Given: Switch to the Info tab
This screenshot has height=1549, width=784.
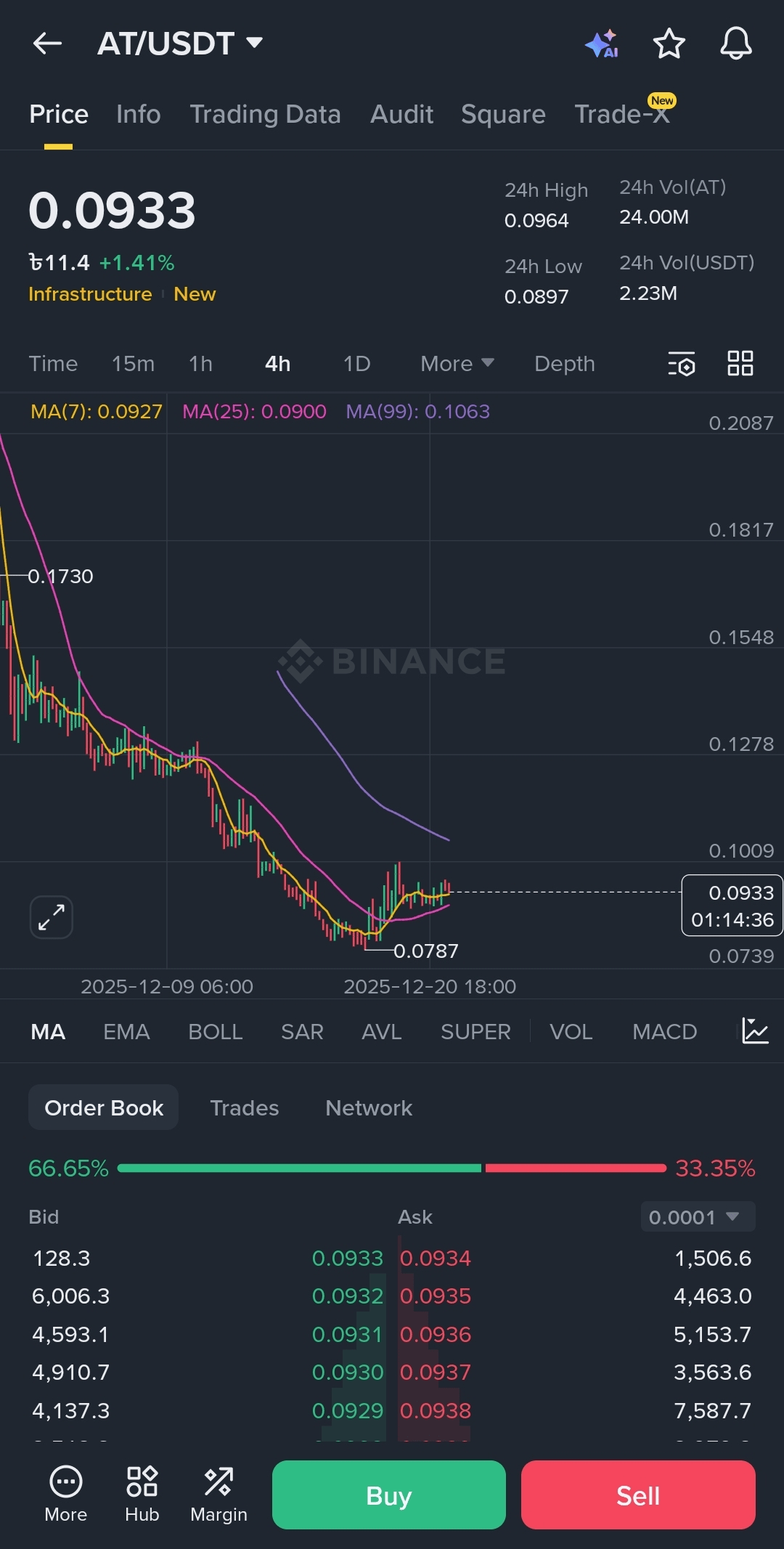Looking at the screenshot, I should (x=139, y=114).
